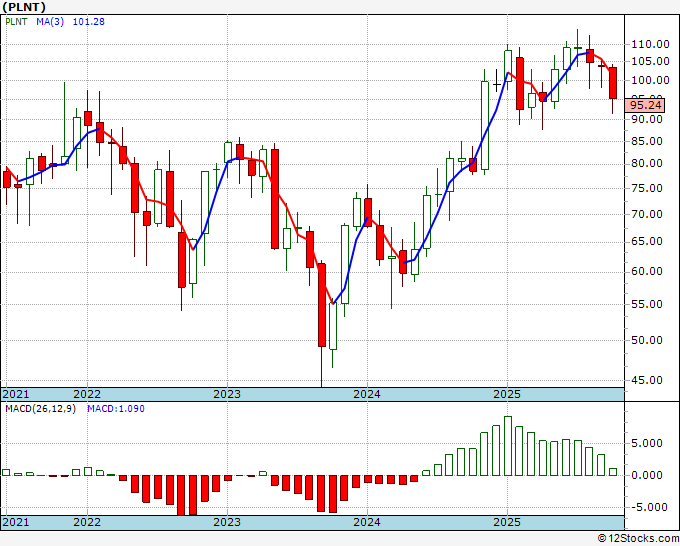Viewport: 680px width, 546px height.
Task: Click 2024 on the price chart timeline
Action: pyautogui.click(x=367, y=394)
